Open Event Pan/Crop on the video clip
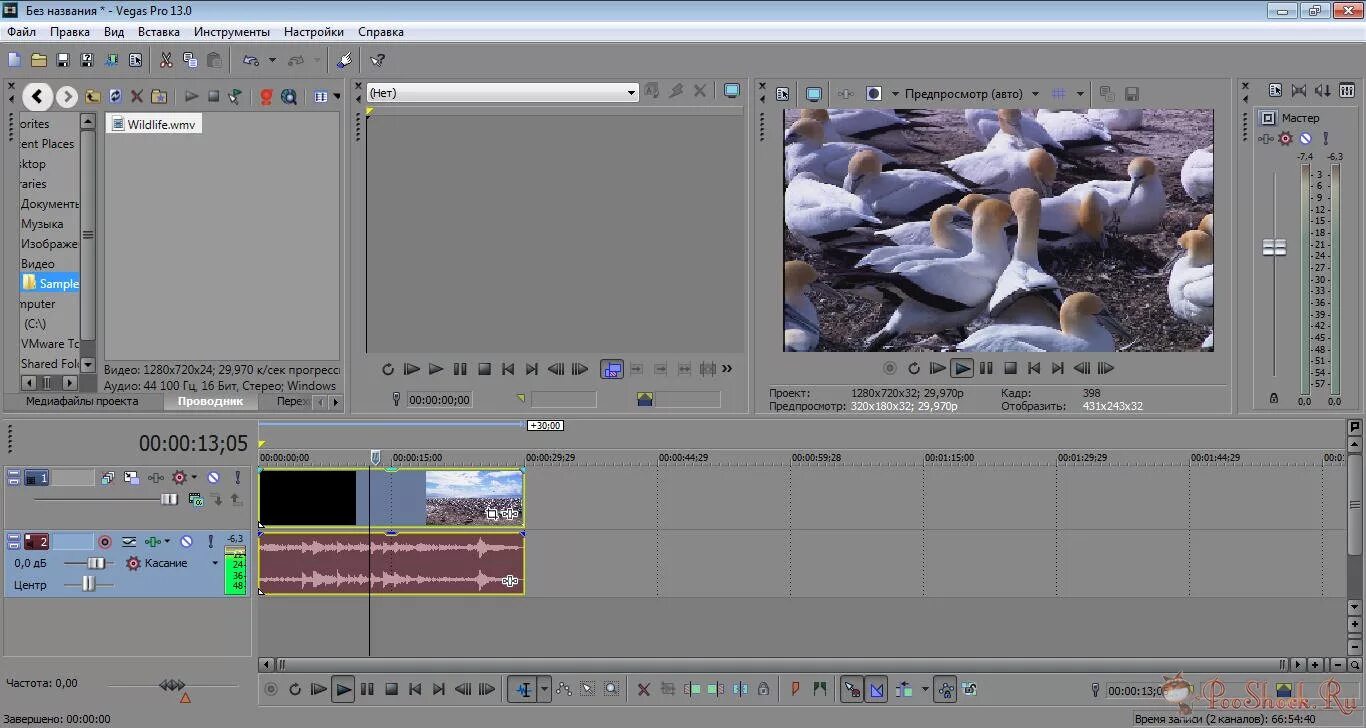The width and height of the screenshot is (1366, 728). point(493,514)
